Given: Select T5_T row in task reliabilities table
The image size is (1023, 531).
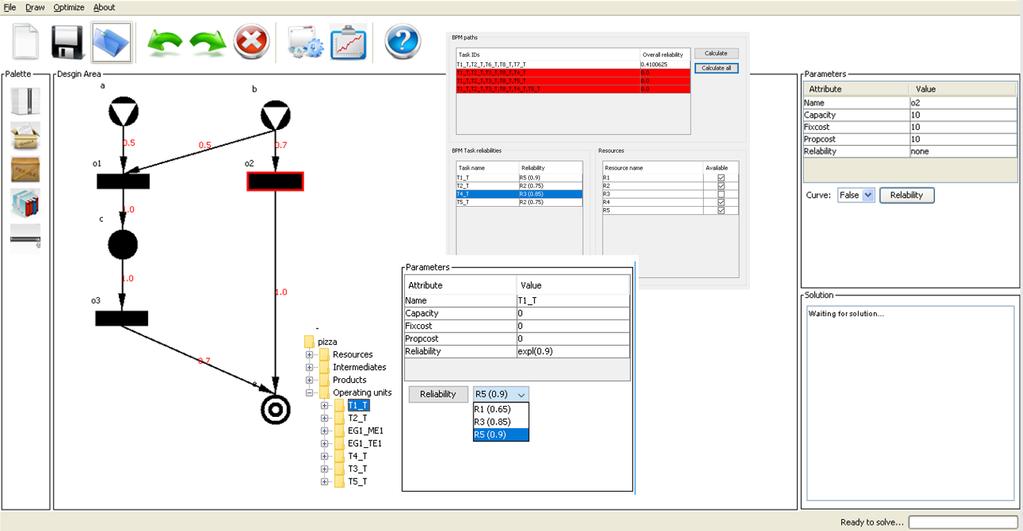Looking at the screenshot, I should click(519, 202).
